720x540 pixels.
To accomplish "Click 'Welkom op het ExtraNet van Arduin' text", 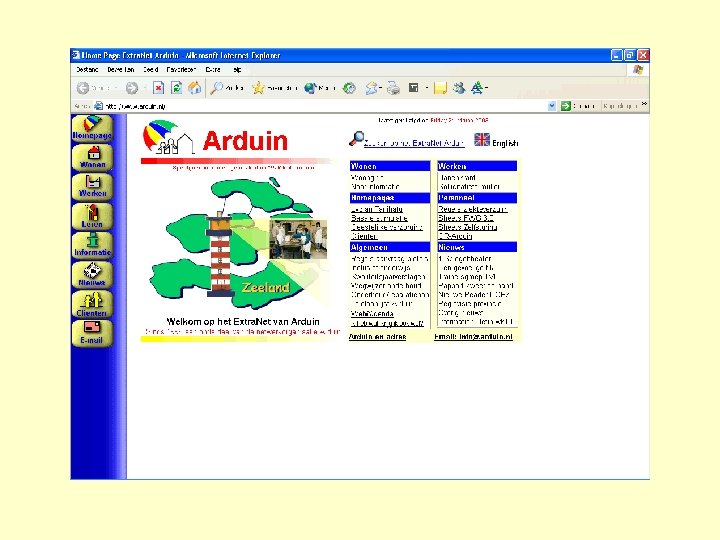I will (243, 321).
